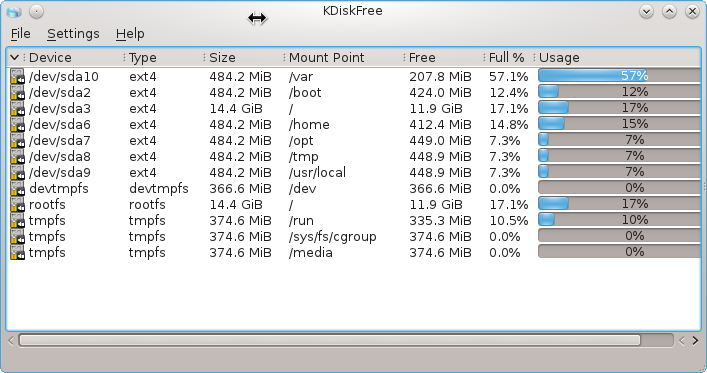Screen dimensions: 707x373
Task: Click the 424.0 MiB free value
Action: (441, 93)
